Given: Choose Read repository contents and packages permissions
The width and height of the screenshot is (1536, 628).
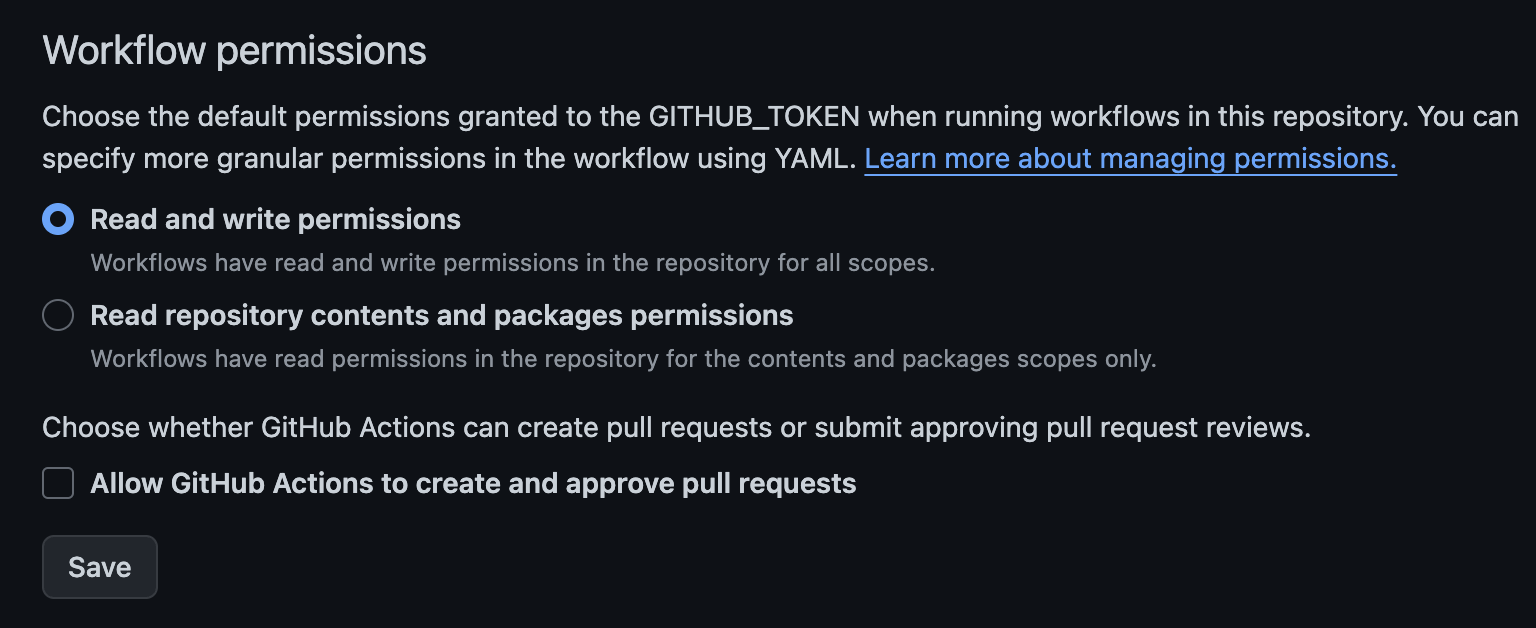Looking at the screenshot, I should point(57,314).
